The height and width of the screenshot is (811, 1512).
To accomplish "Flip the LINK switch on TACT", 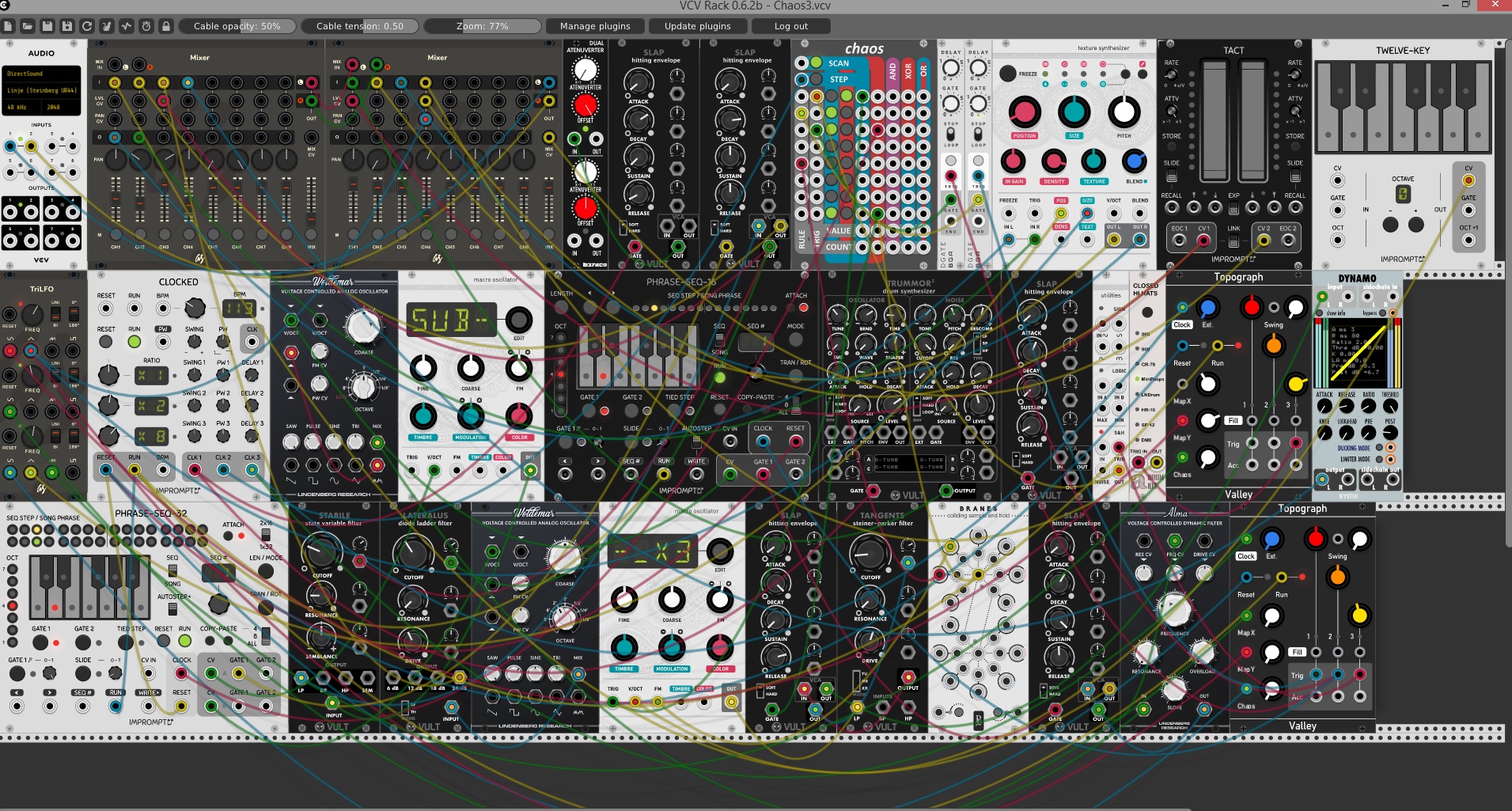I will [x=1233, y=241].
